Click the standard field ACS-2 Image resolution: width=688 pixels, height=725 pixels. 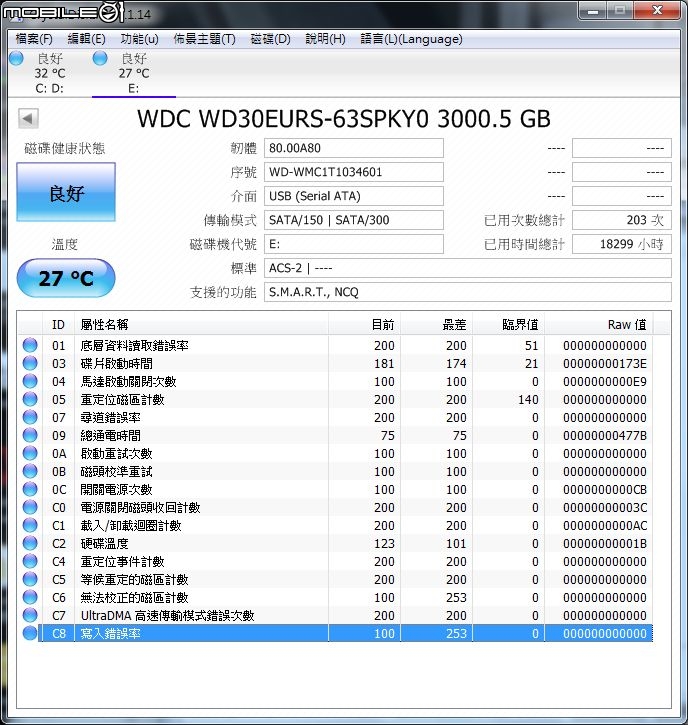[x=467, y=268]
